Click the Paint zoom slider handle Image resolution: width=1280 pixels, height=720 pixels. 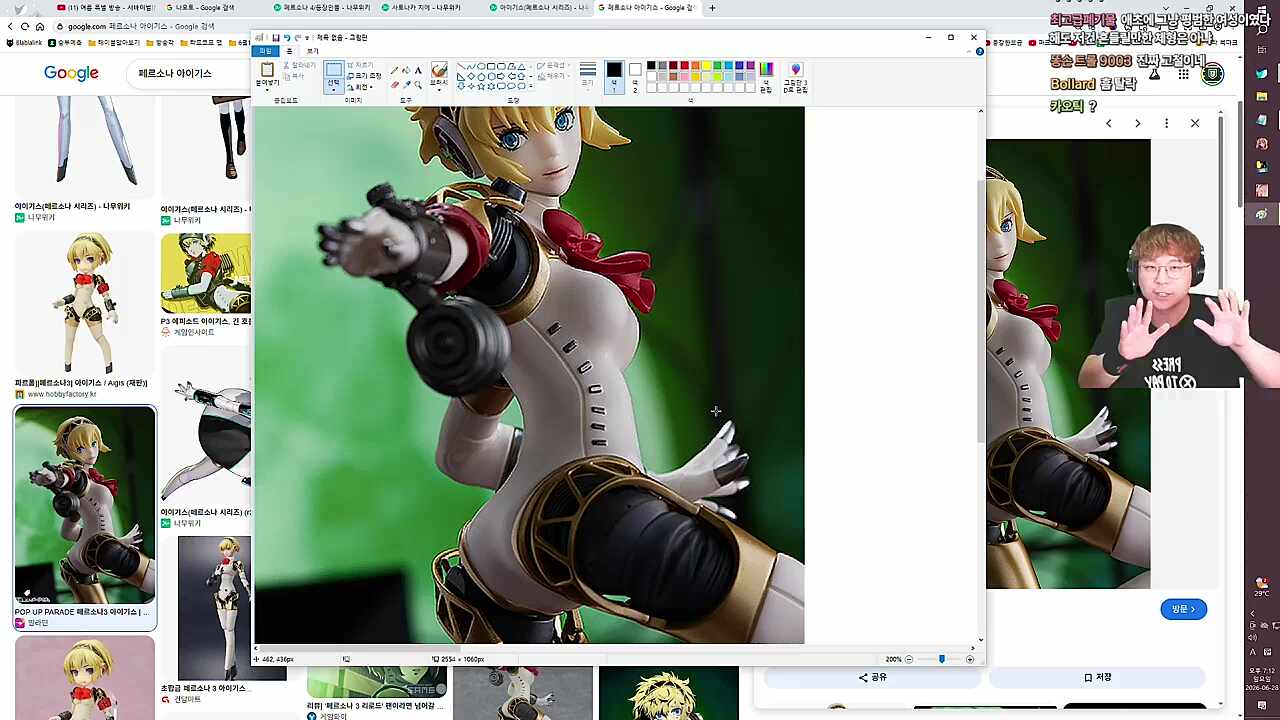point(941,659)
